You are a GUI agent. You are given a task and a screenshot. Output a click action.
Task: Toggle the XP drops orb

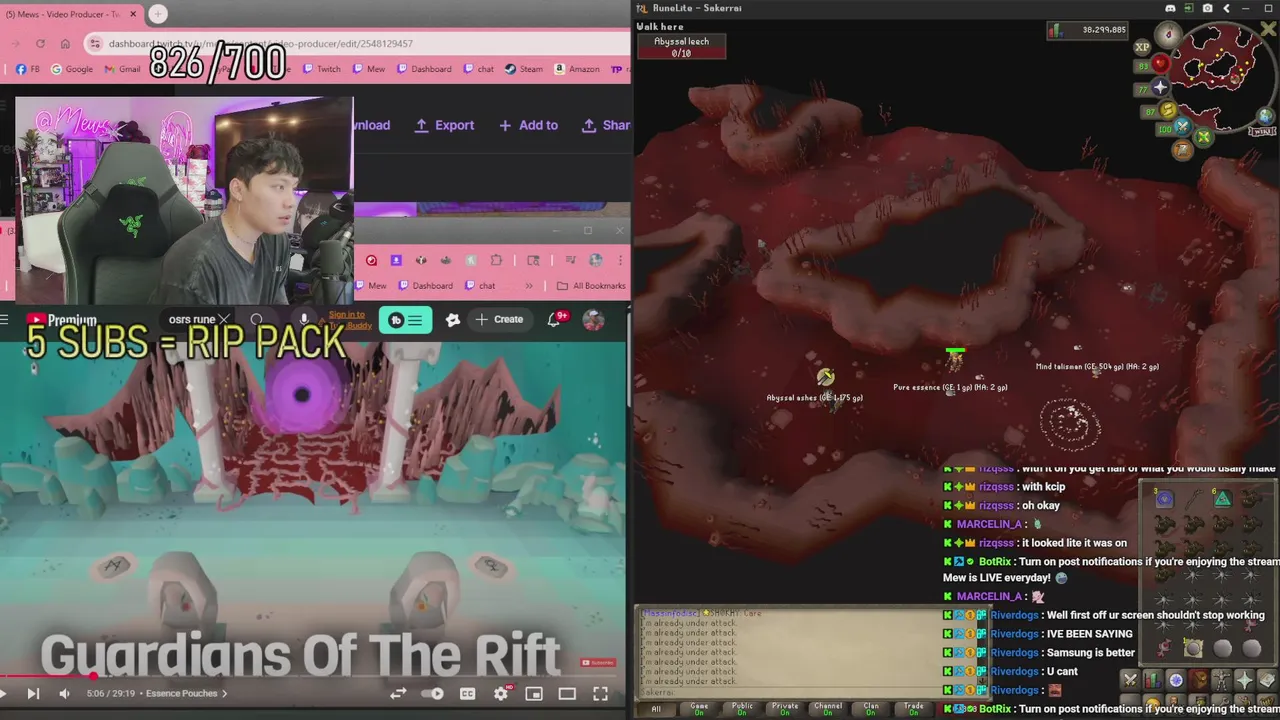point(1142,47)
